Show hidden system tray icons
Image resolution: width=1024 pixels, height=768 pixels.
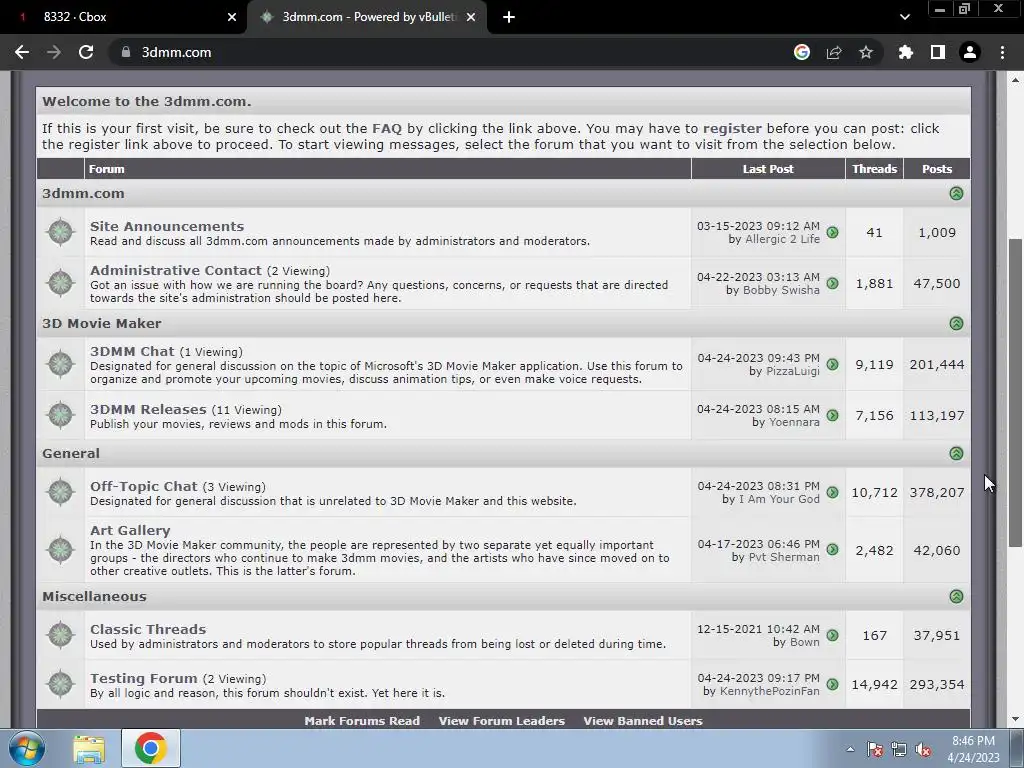[850, 749]
